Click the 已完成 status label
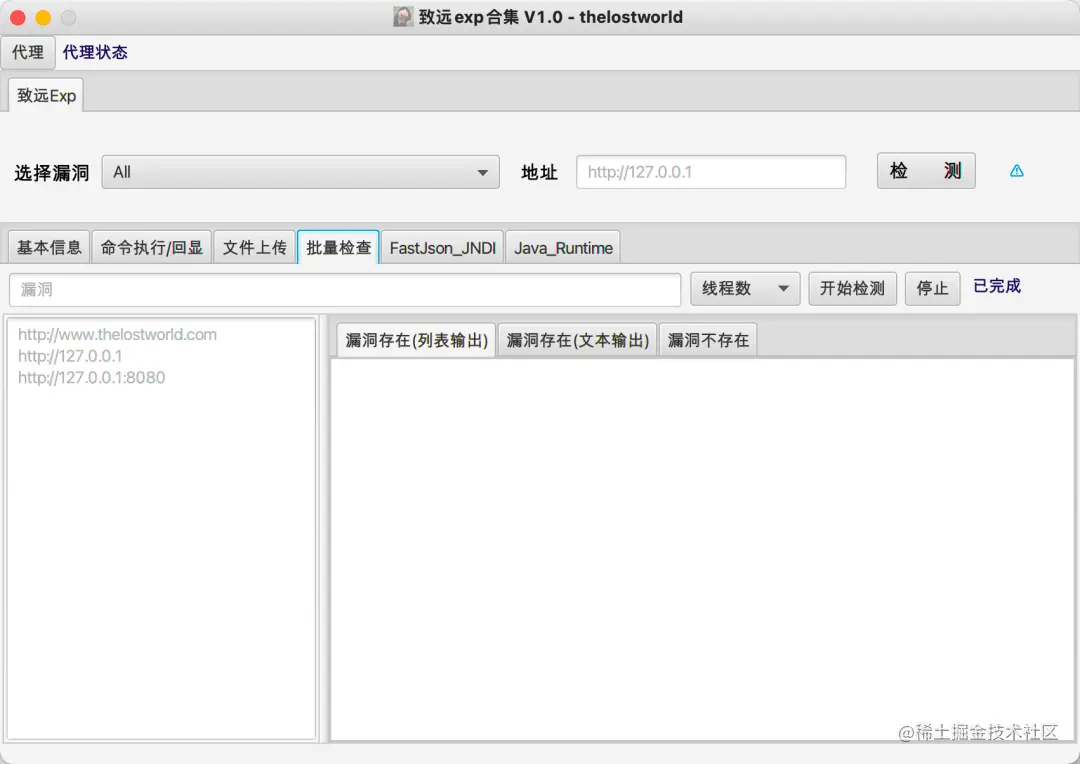The image size is (1080, 764). pyautogui.click(x=997, y=286)
